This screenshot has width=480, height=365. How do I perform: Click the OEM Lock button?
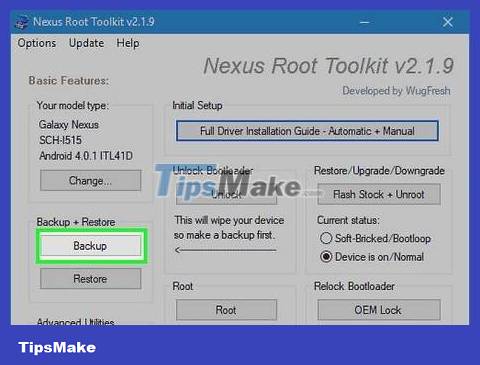click(379, 310)
